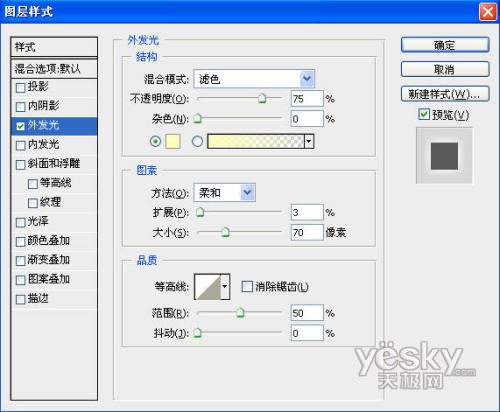Image resolution: width=500 pixels, height=412 pixels.
Task: Click the layer style preview thumbnail
Action: 444,156
